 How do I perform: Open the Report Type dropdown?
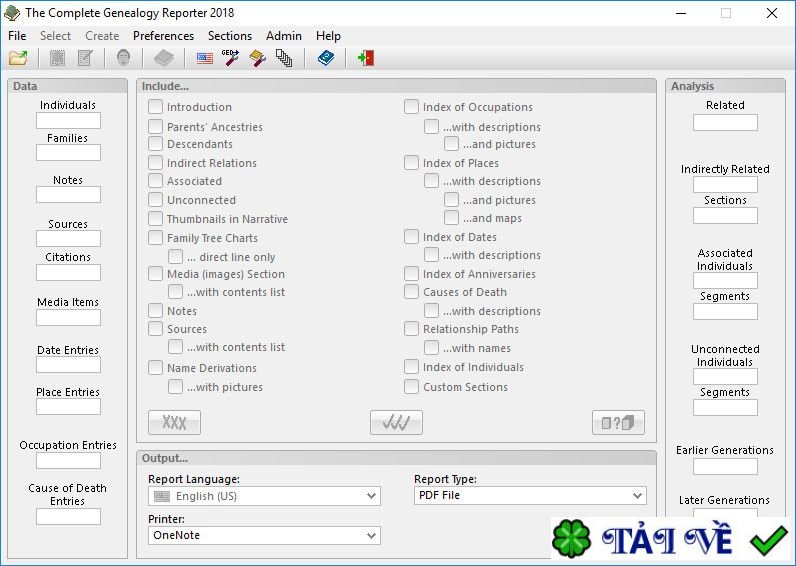[x=530, y=495]
